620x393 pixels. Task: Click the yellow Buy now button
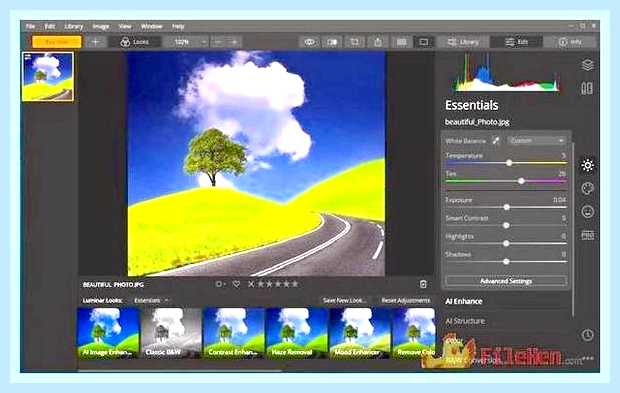click(57, 42)
